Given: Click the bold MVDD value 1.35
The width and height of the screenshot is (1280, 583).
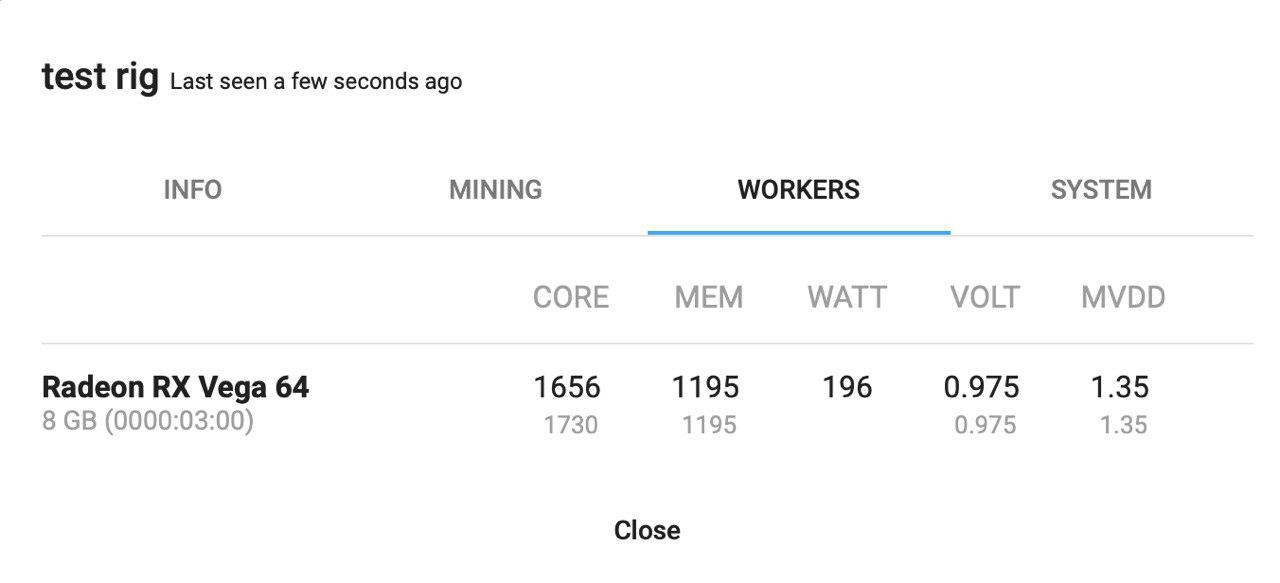Looking at the screenshot, I should pos(1121,387).
